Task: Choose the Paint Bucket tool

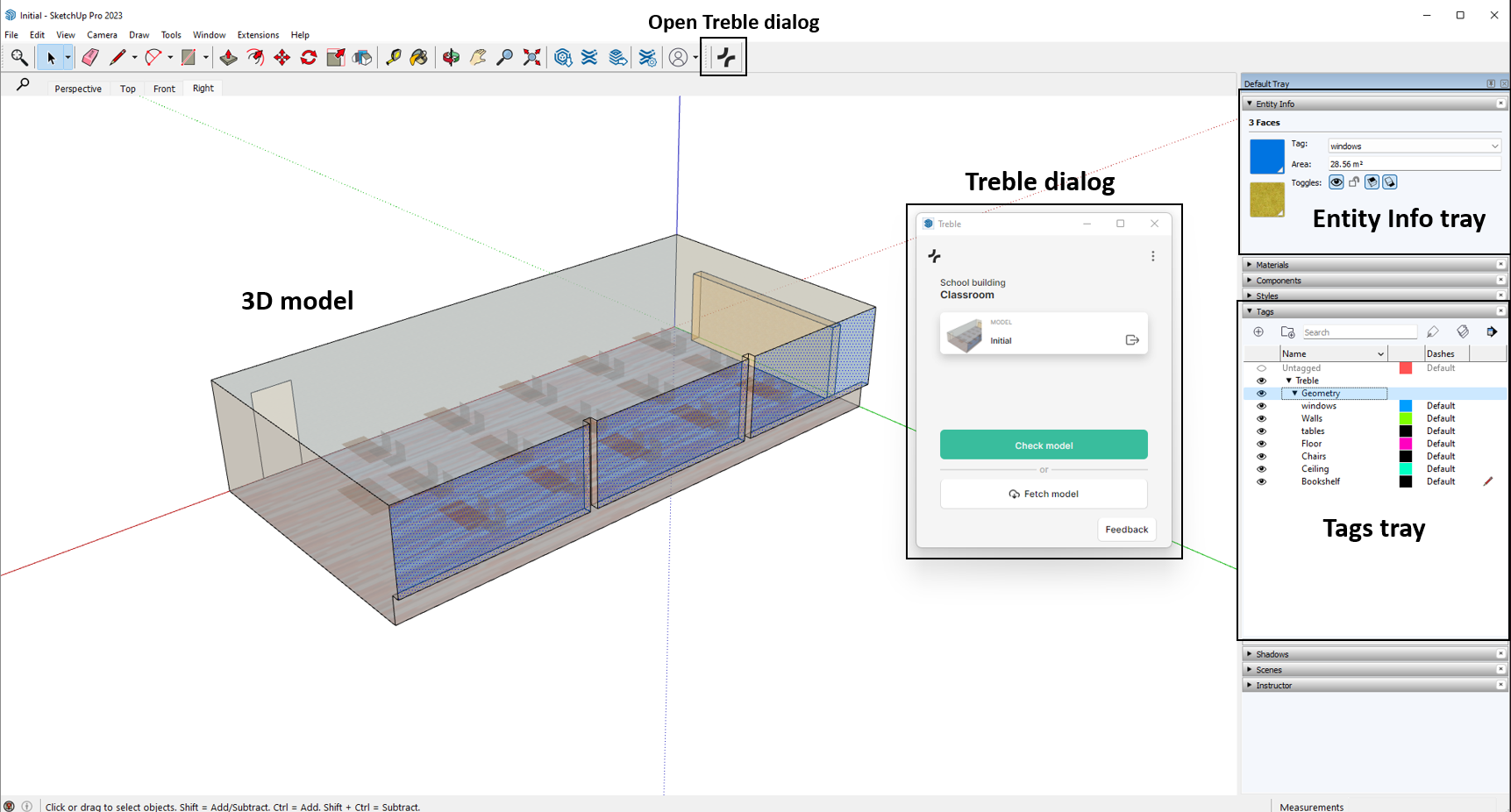Action: click(x=419, y=58)
